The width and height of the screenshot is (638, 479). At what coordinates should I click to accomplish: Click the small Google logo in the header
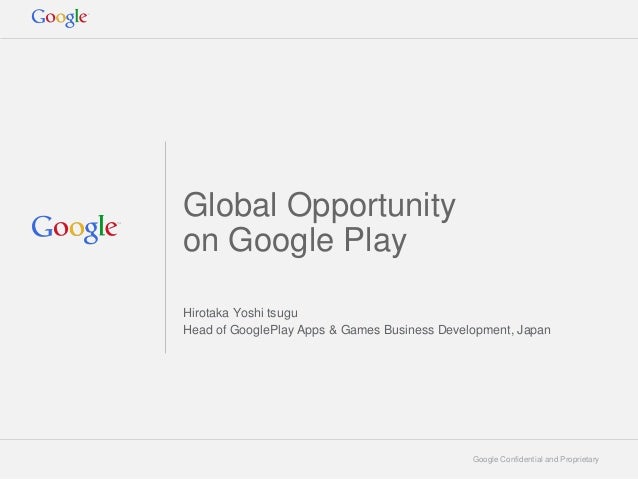pos(59,18)
